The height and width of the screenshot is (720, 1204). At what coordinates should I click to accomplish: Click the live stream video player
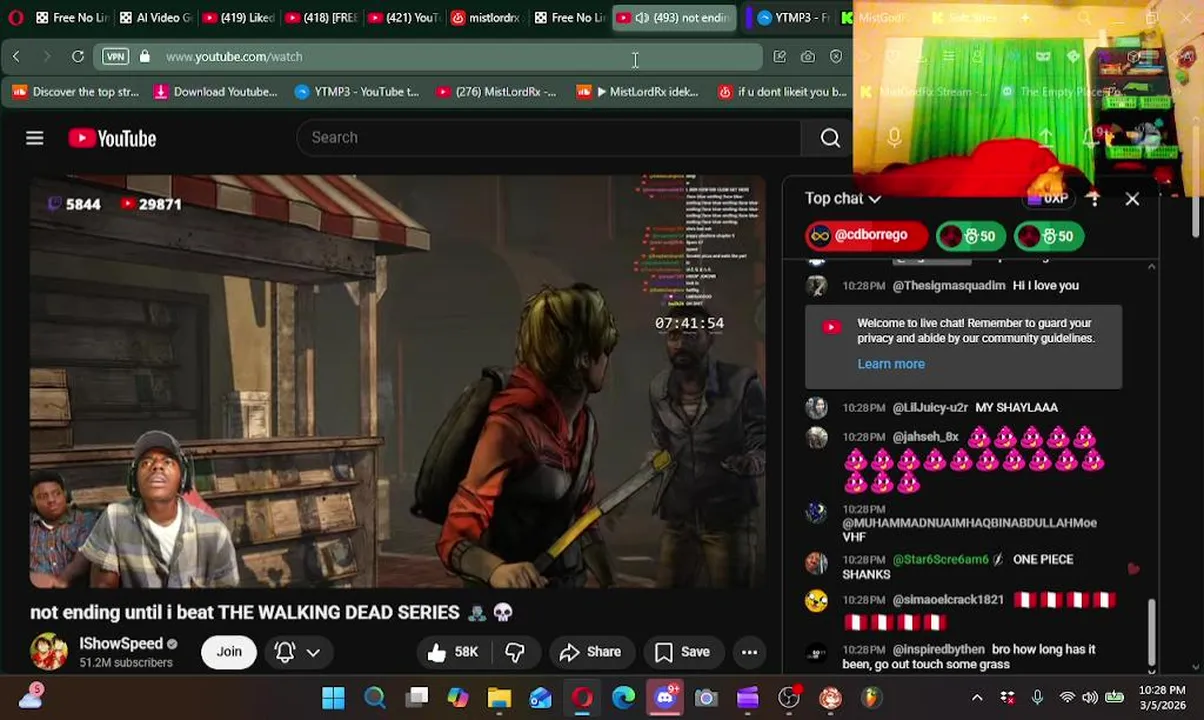click(x=397, y=382)
